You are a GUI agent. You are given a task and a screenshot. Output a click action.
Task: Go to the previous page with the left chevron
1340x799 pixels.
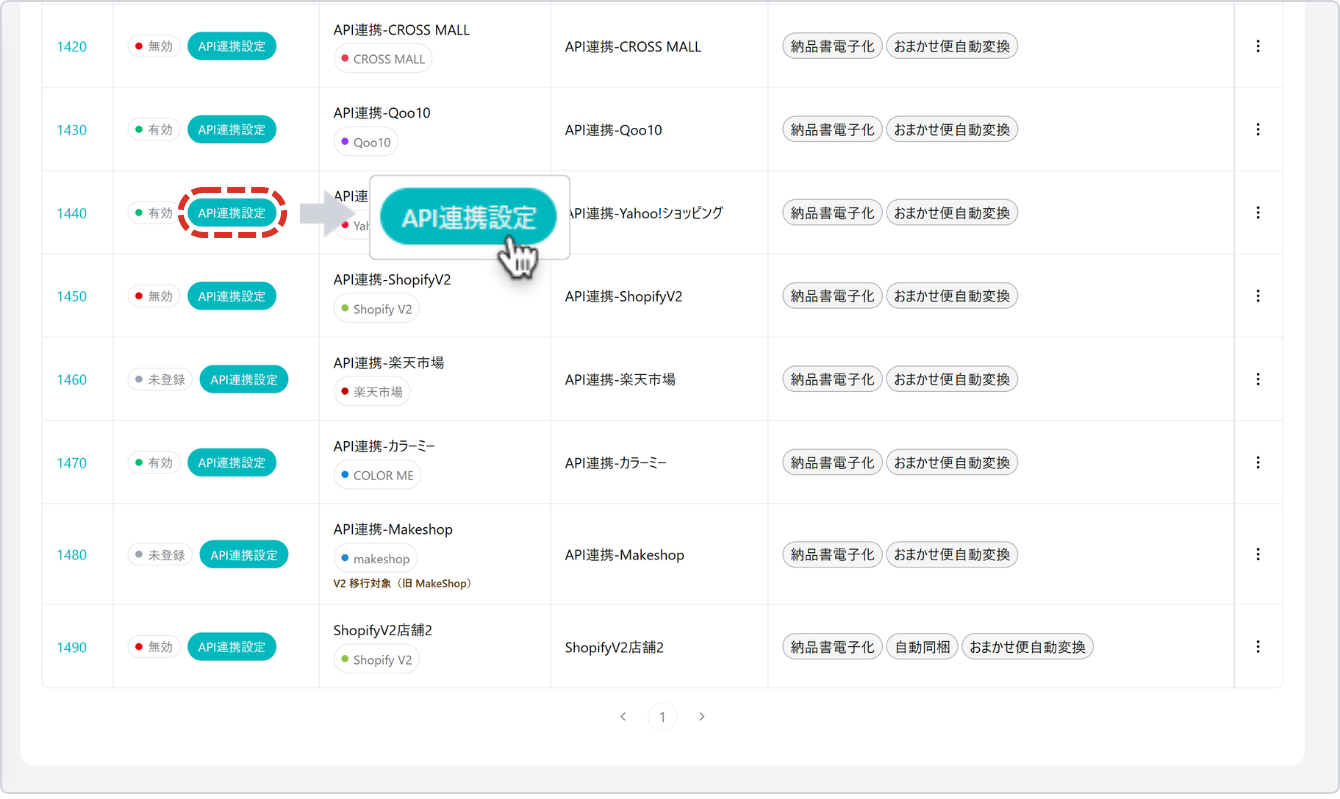[x=623, y=717]
